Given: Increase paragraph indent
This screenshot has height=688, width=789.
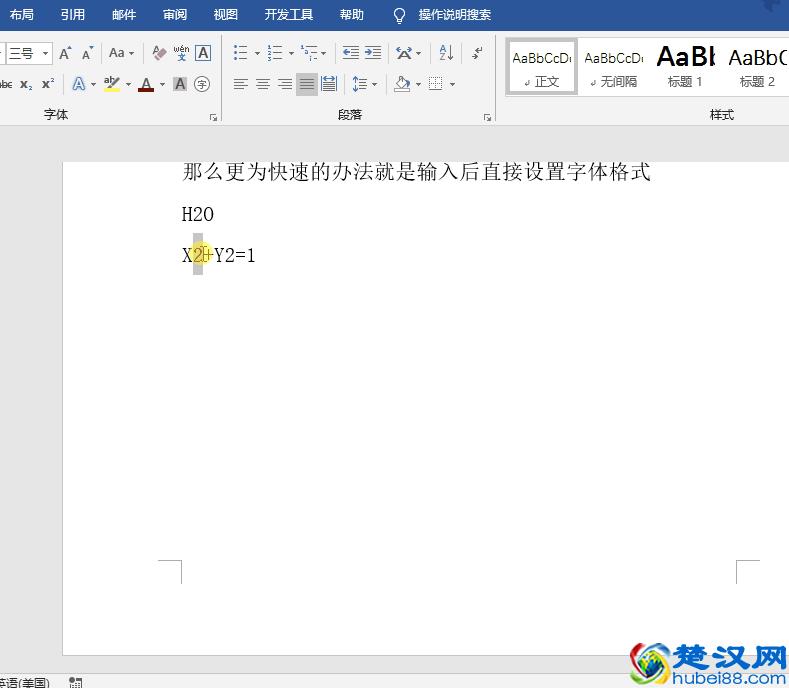Looking at the screenshot, I should click(x=373, y=53).
